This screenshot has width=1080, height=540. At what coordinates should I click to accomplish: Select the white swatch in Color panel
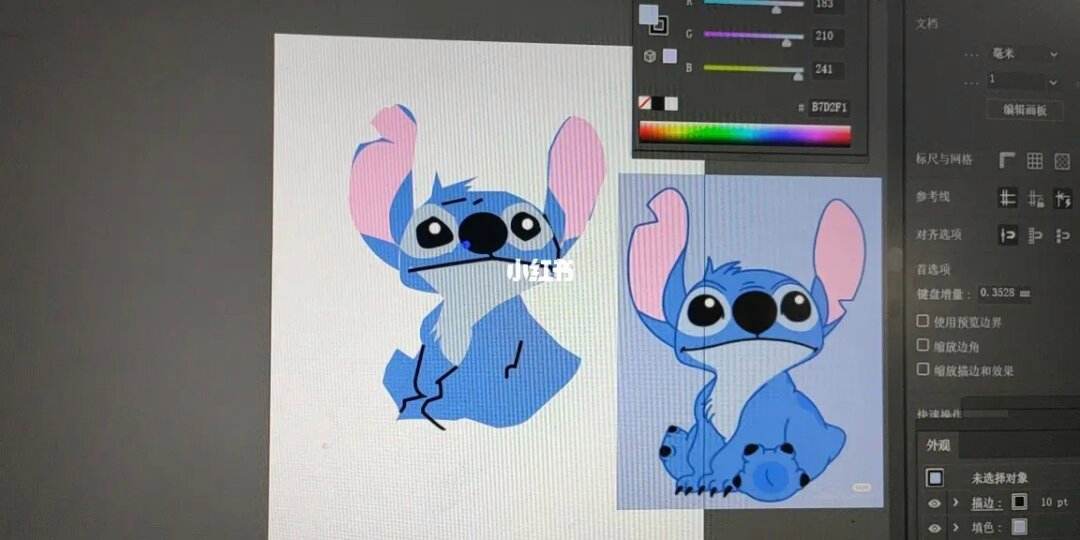click(x=671, y=103)
